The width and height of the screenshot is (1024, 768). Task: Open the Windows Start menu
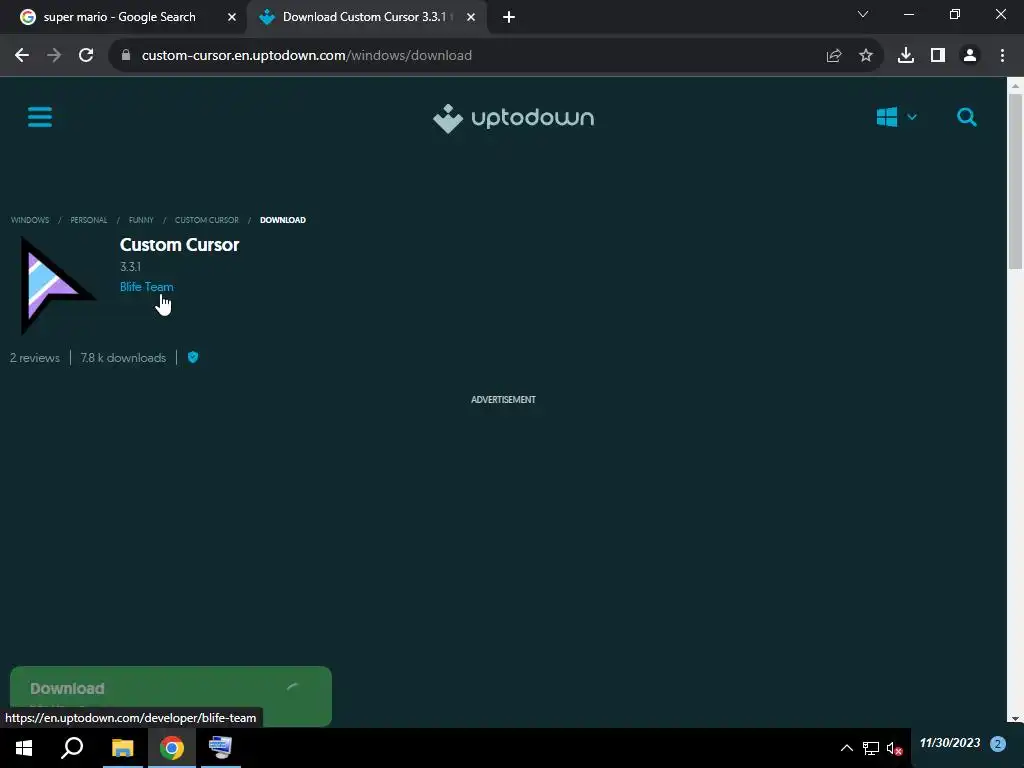(x=24, y=748)
